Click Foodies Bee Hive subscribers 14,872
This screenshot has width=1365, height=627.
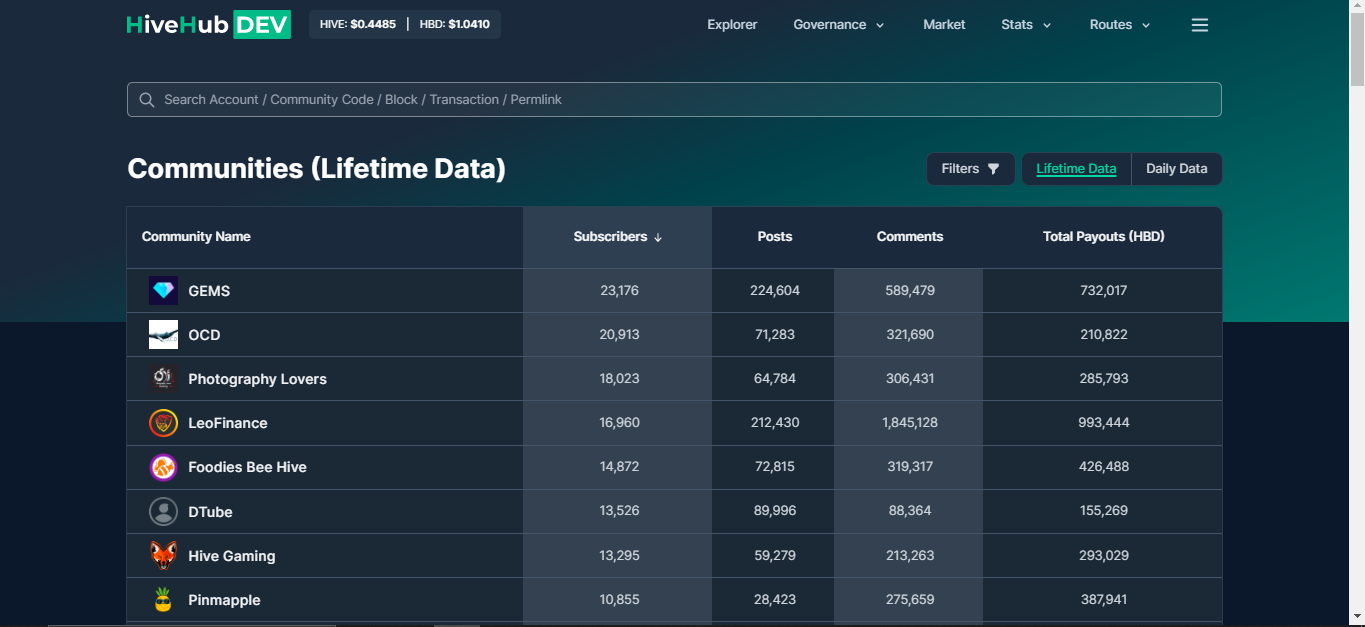pyautogui.click(x=619, y=467)
